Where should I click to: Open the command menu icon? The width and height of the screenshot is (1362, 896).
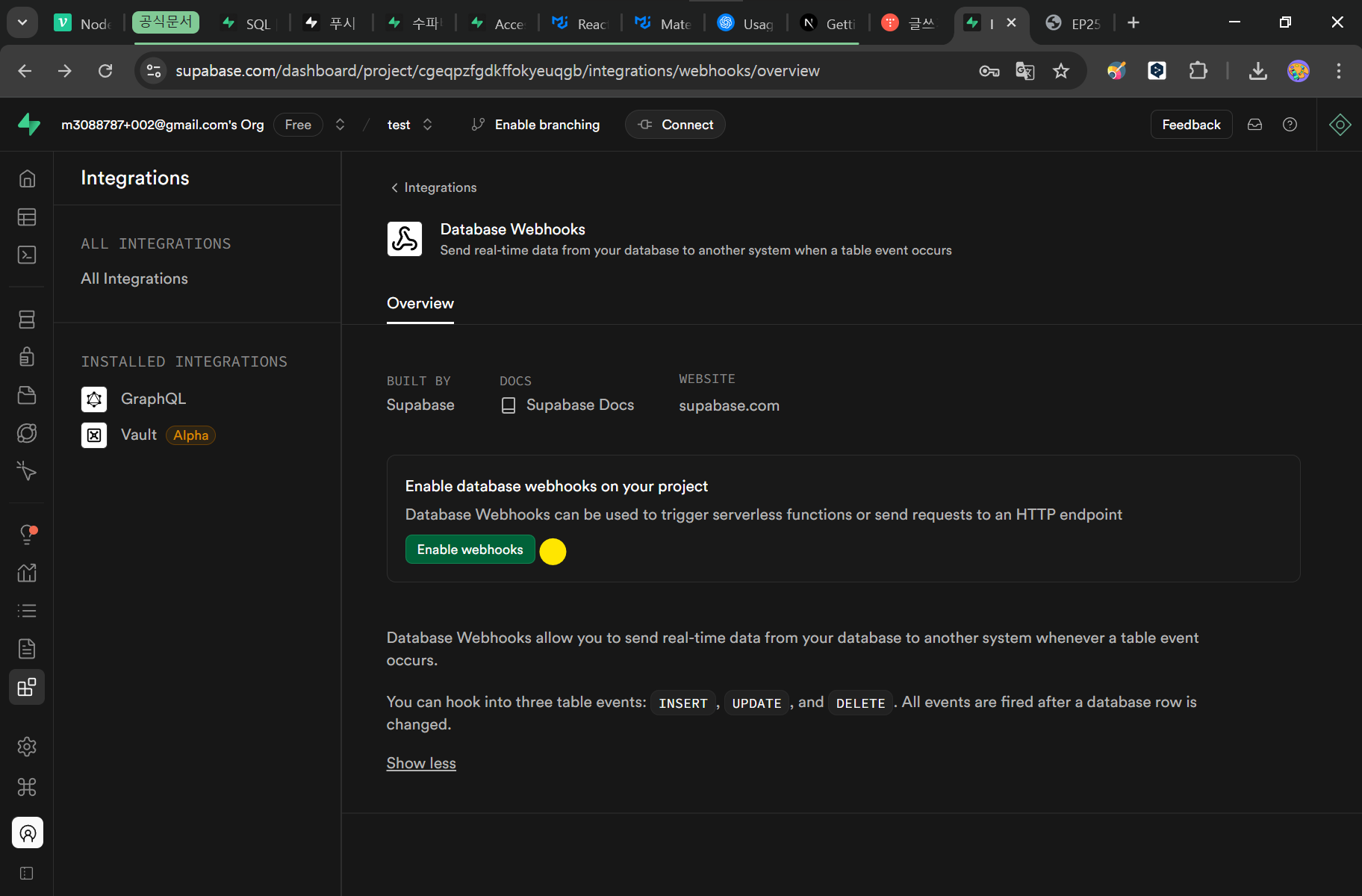(x=27, y=787)
